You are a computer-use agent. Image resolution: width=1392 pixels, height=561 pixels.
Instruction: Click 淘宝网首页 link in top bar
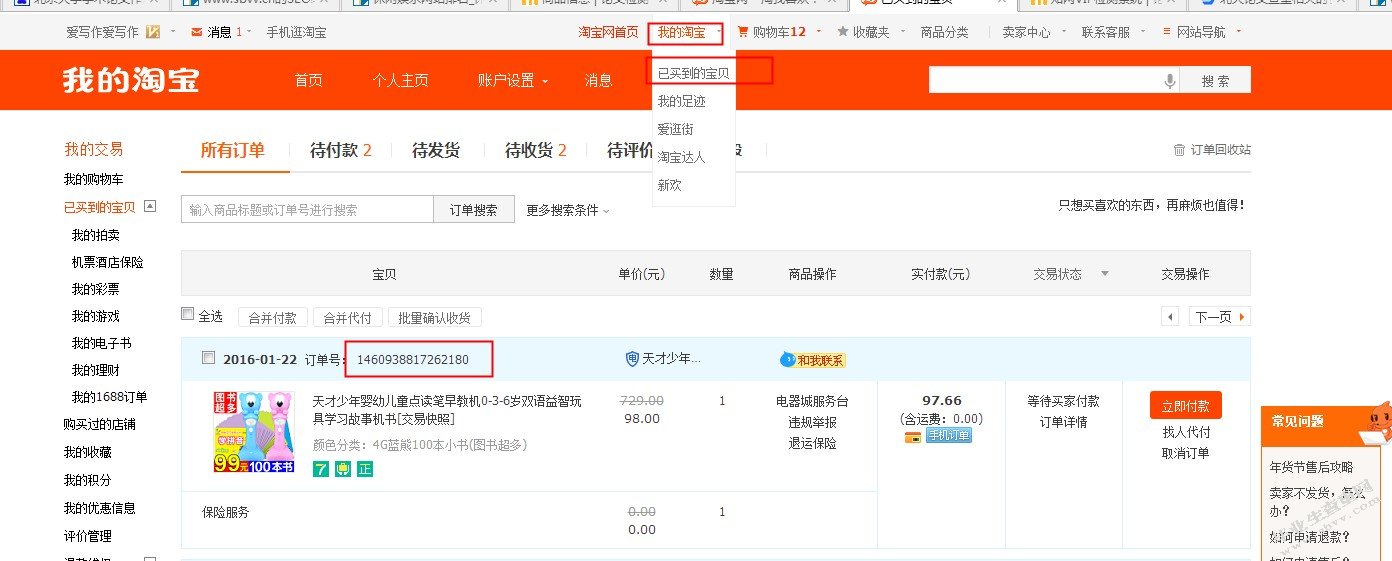[x=608, y=32]
